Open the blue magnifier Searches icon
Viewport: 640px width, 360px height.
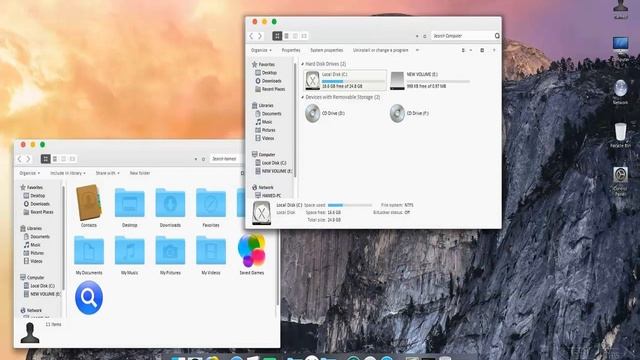89,298
